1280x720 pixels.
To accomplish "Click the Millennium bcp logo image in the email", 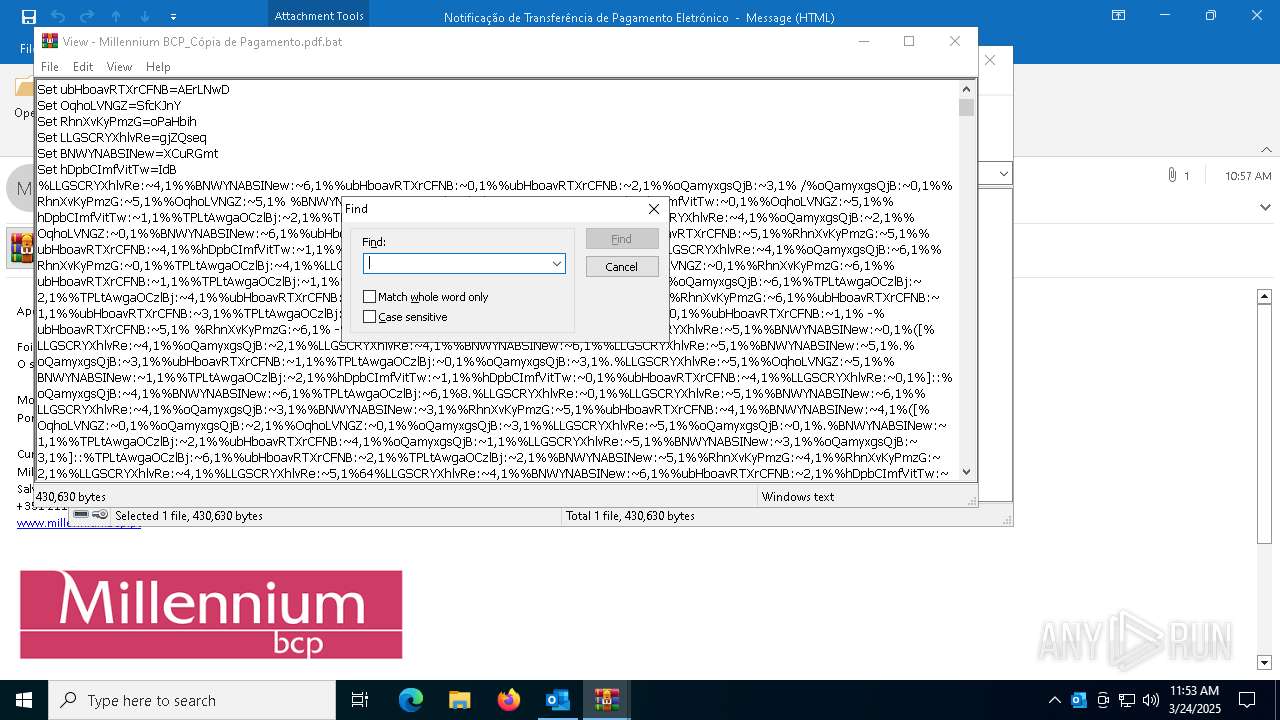I will coord(211,615).
